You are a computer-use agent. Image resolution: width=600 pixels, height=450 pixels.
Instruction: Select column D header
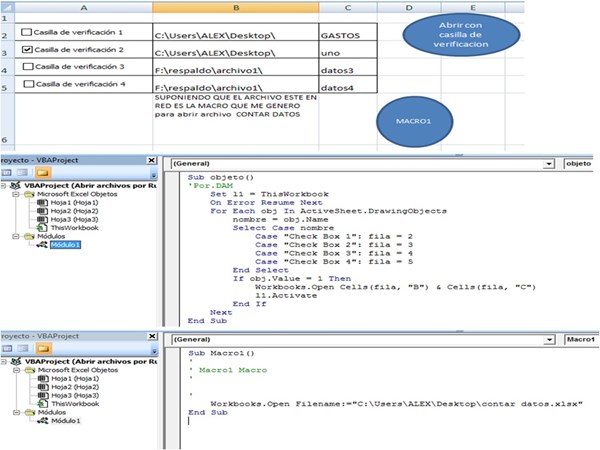(x=409, y=7)
